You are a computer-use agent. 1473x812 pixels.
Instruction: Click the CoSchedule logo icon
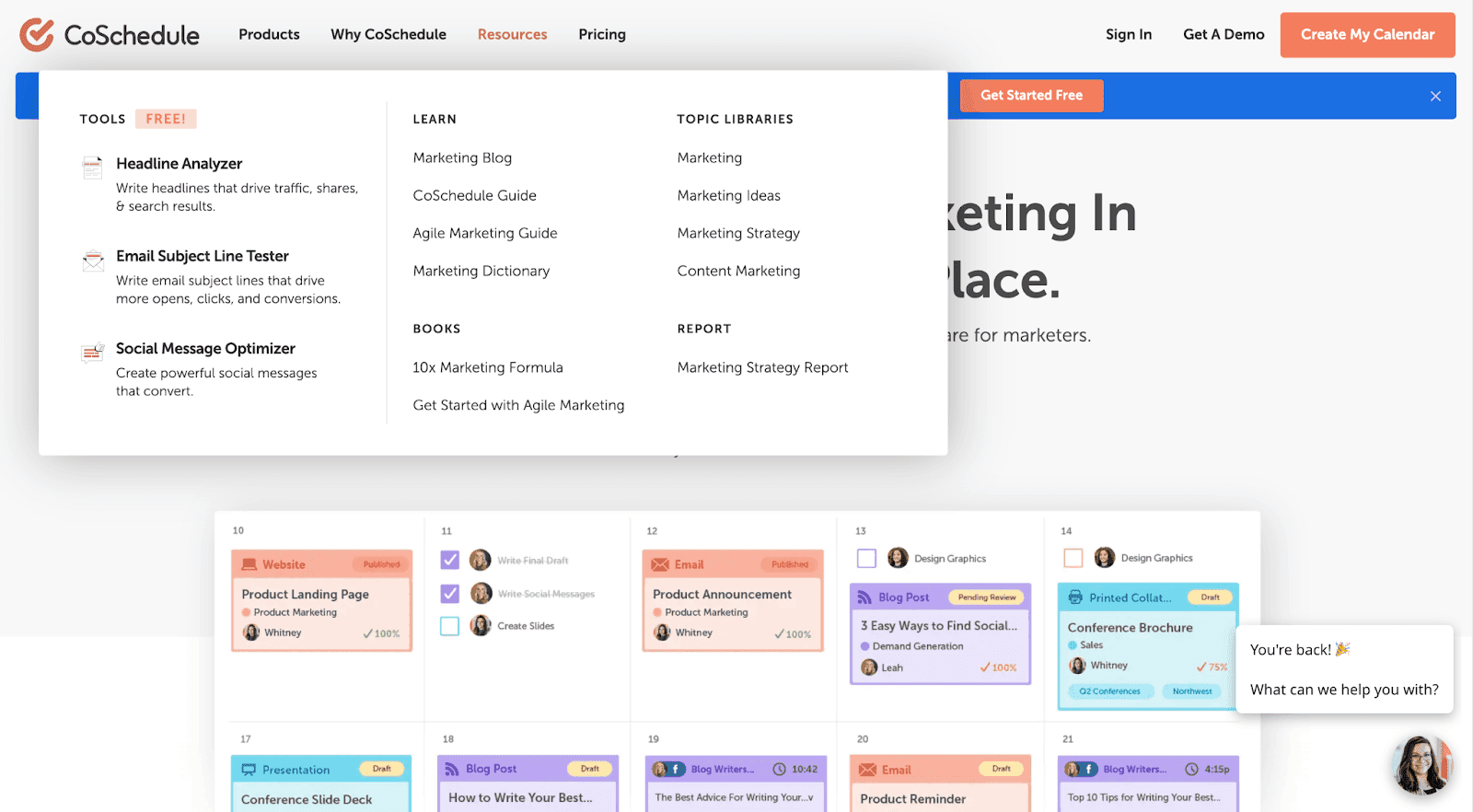[37, 35]
